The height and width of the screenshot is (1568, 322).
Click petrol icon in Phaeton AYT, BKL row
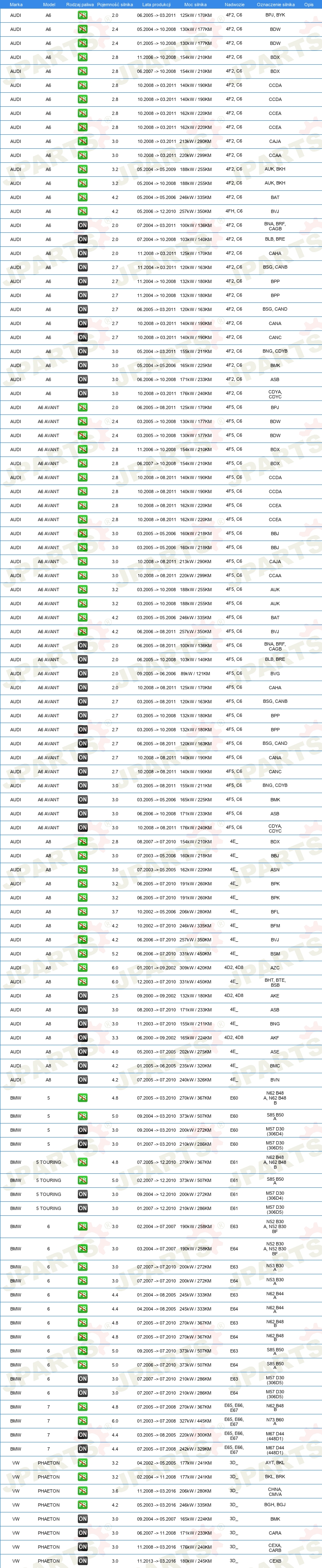coord(82,1462)
